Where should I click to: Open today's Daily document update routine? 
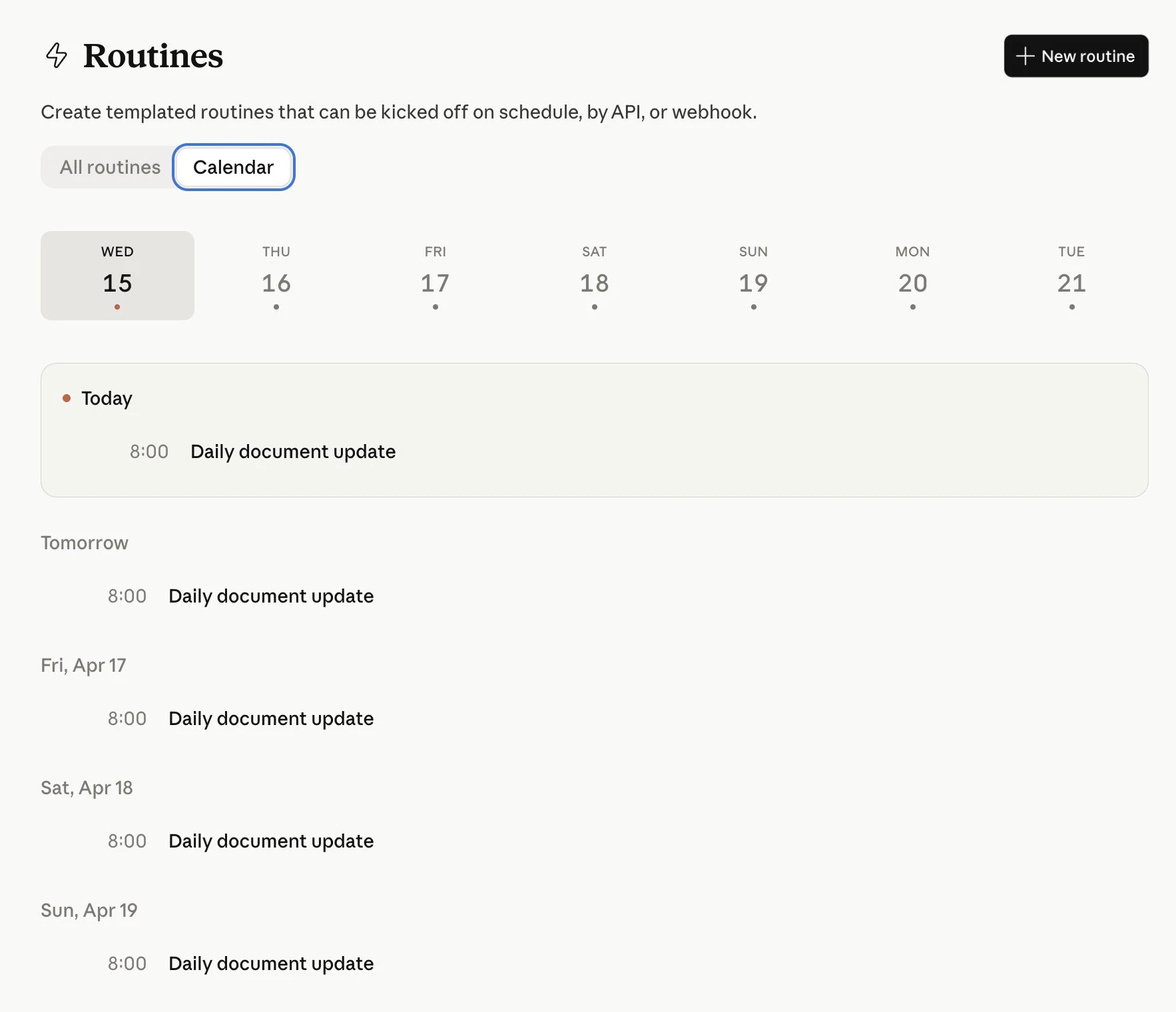(x=292, y=451)
